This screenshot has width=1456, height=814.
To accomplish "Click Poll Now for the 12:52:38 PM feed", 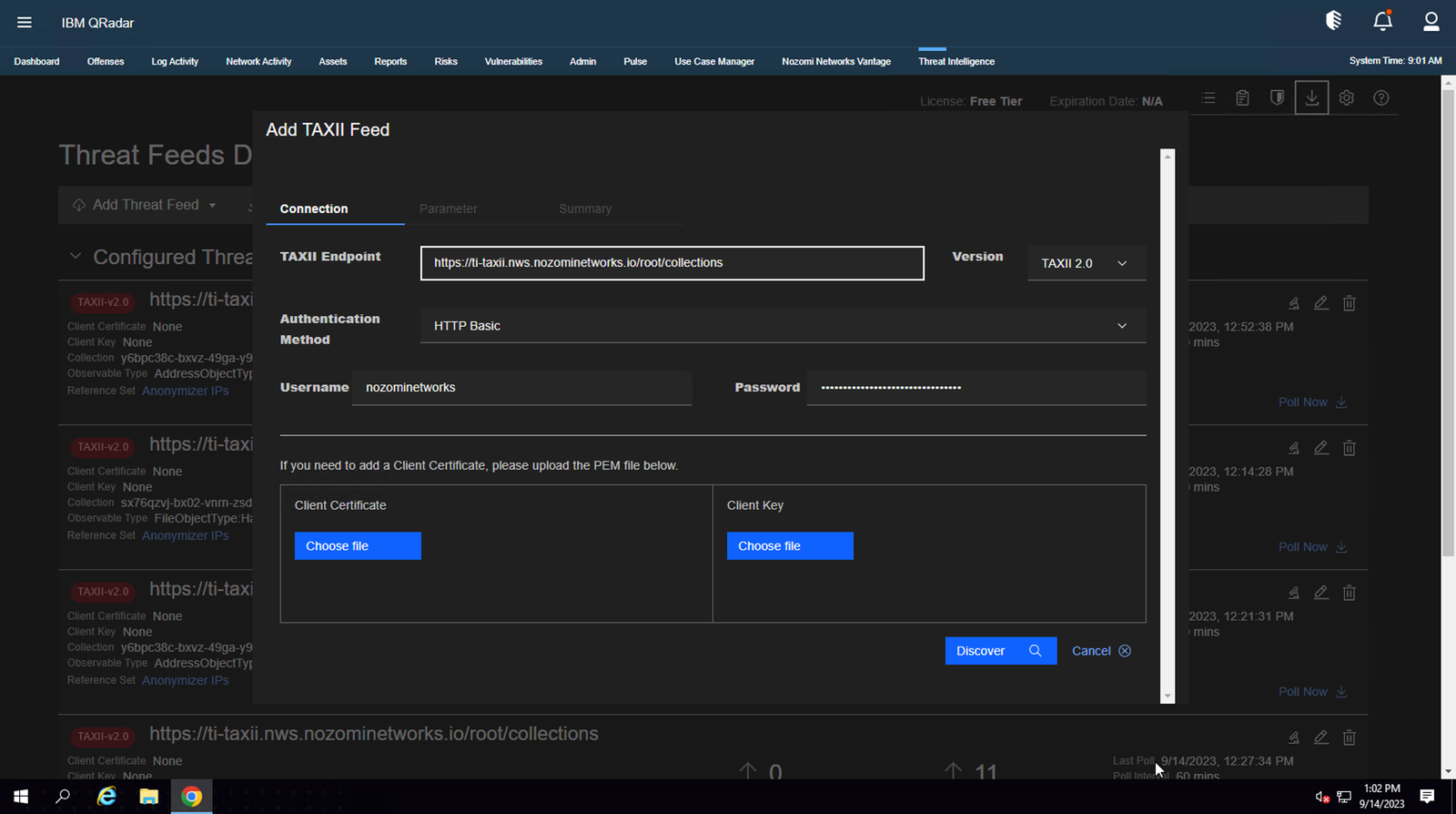I will 1312,402.
